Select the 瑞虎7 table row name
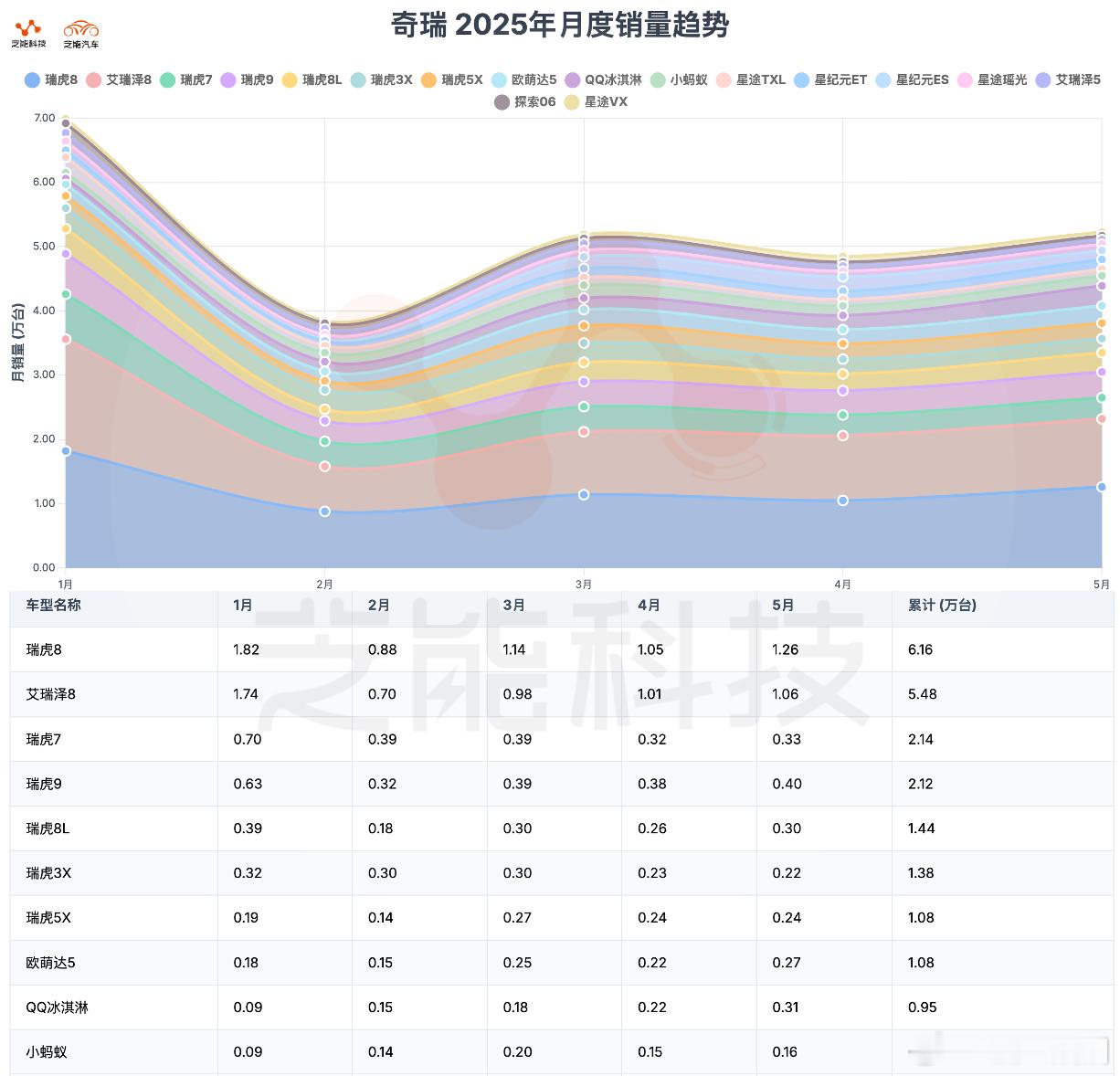This screenshot has width=1120, height=1076. coord(44,740)
